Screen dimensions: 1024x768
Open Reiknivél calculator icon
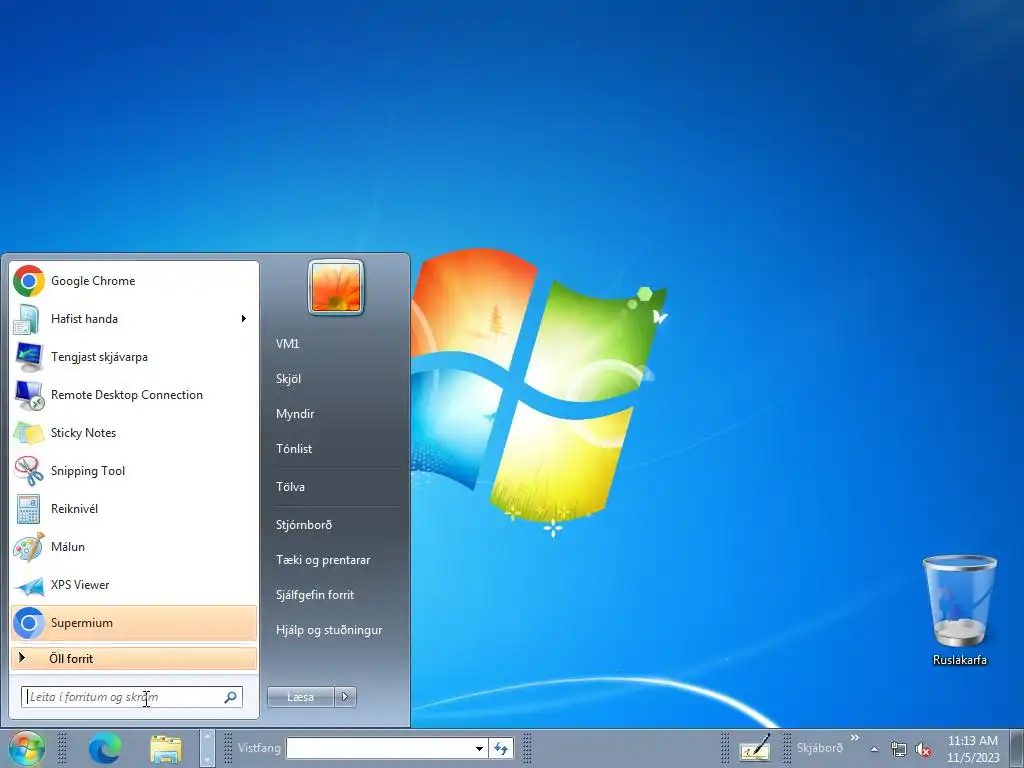click(28, 509)
